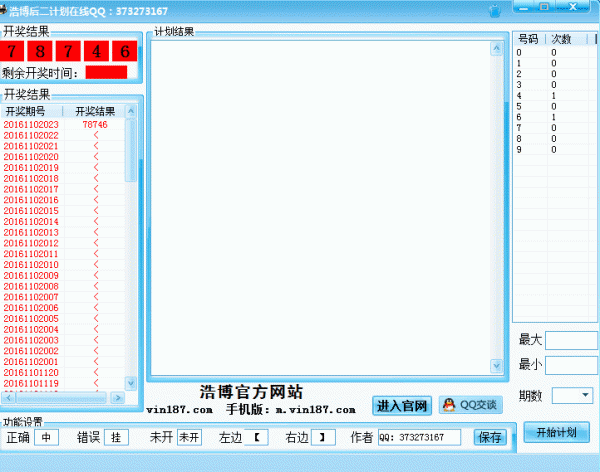Click scroll-down arrow of draw results list

130,383
